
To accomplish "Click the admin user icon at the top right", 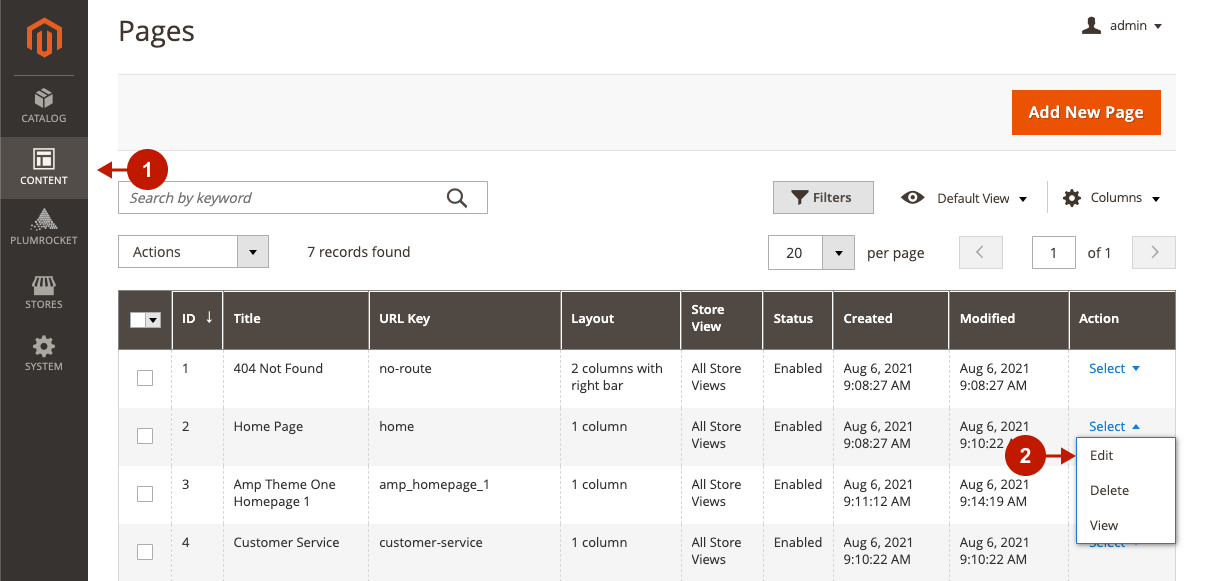I will (x=1092, y=25).
